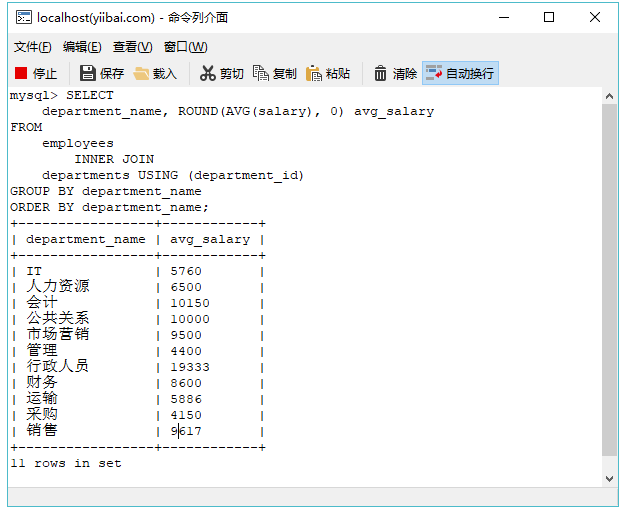Click the salary value 8600

click(186, 383)
